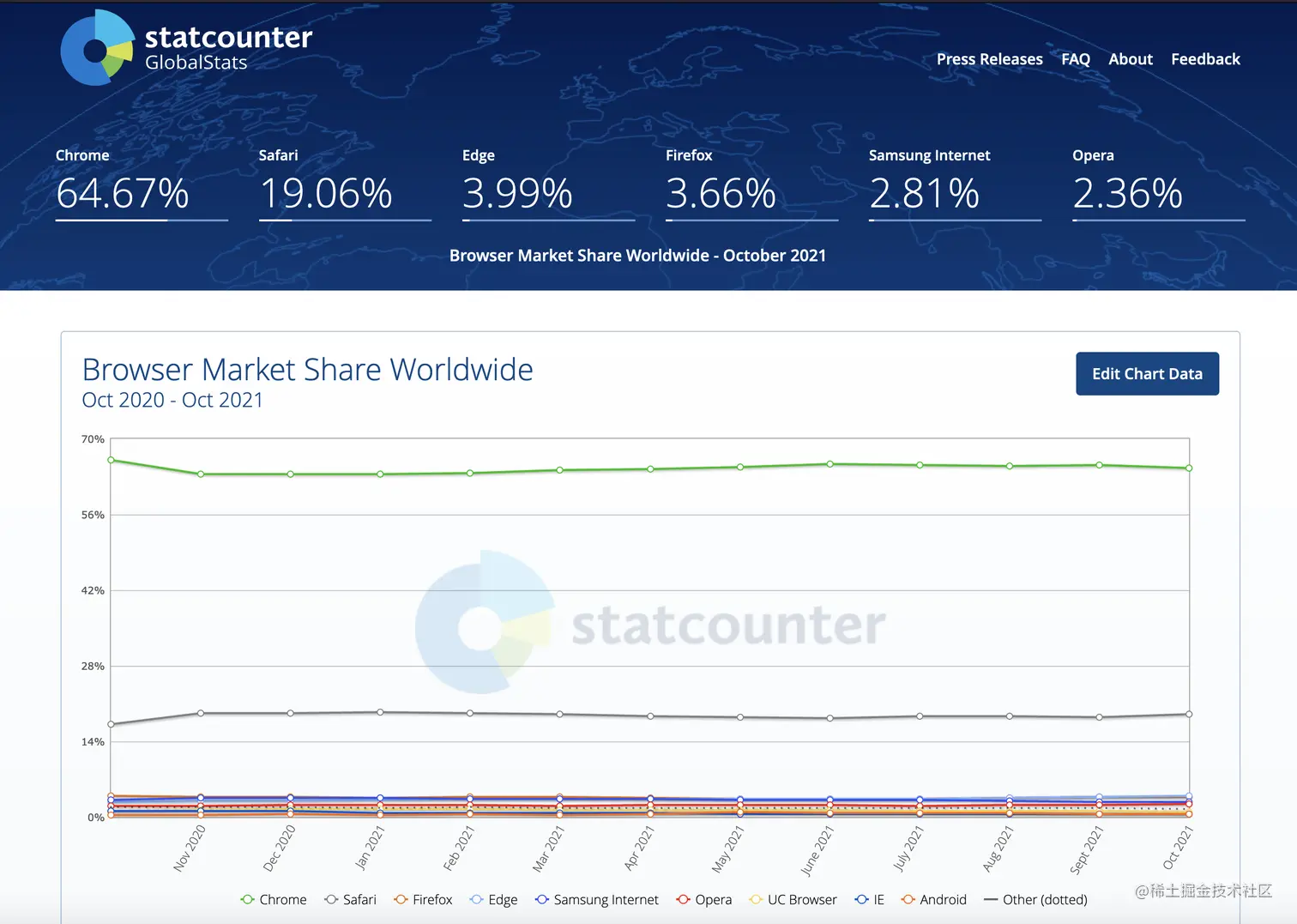Open the Feedback link
This screenshot has height=924, width=1297.
(x=1205, y=58)
